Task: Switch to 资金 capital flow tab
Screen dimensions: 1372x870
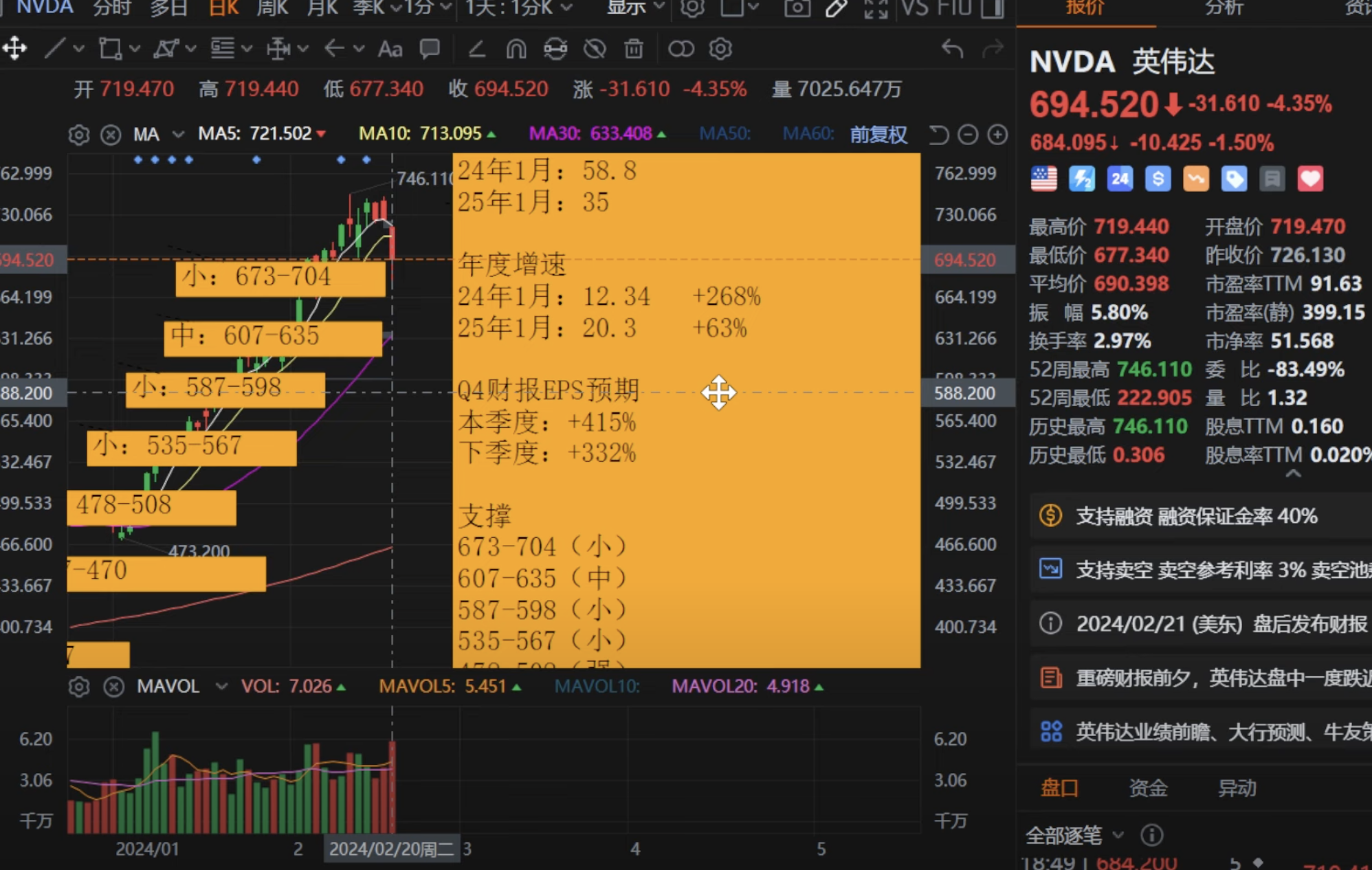Action: tap(1148, 788)
